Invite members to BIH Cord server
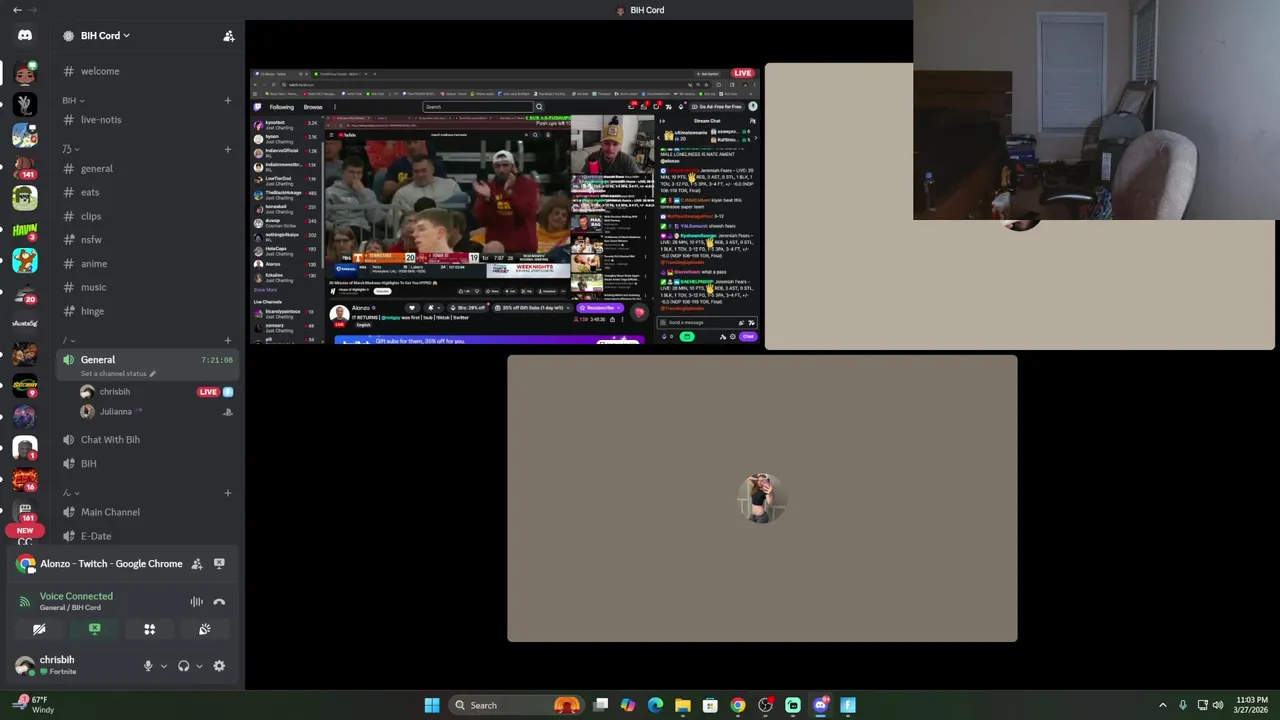The width and height of the screenshot is (1280, 720). pyautogui.click(x=228, y=36)
